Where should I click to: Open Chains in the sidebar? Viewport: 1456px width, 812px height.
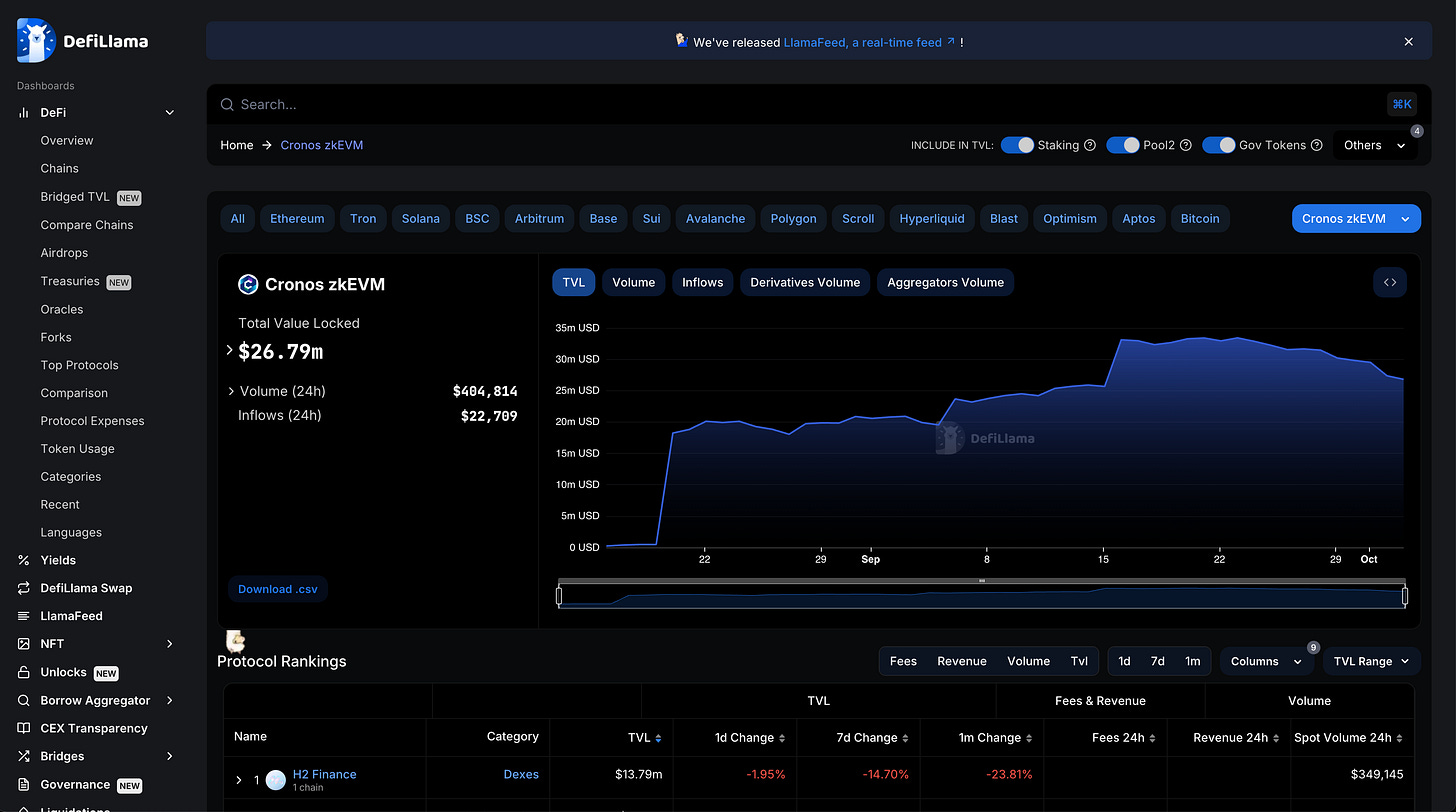tap(60, 168)
